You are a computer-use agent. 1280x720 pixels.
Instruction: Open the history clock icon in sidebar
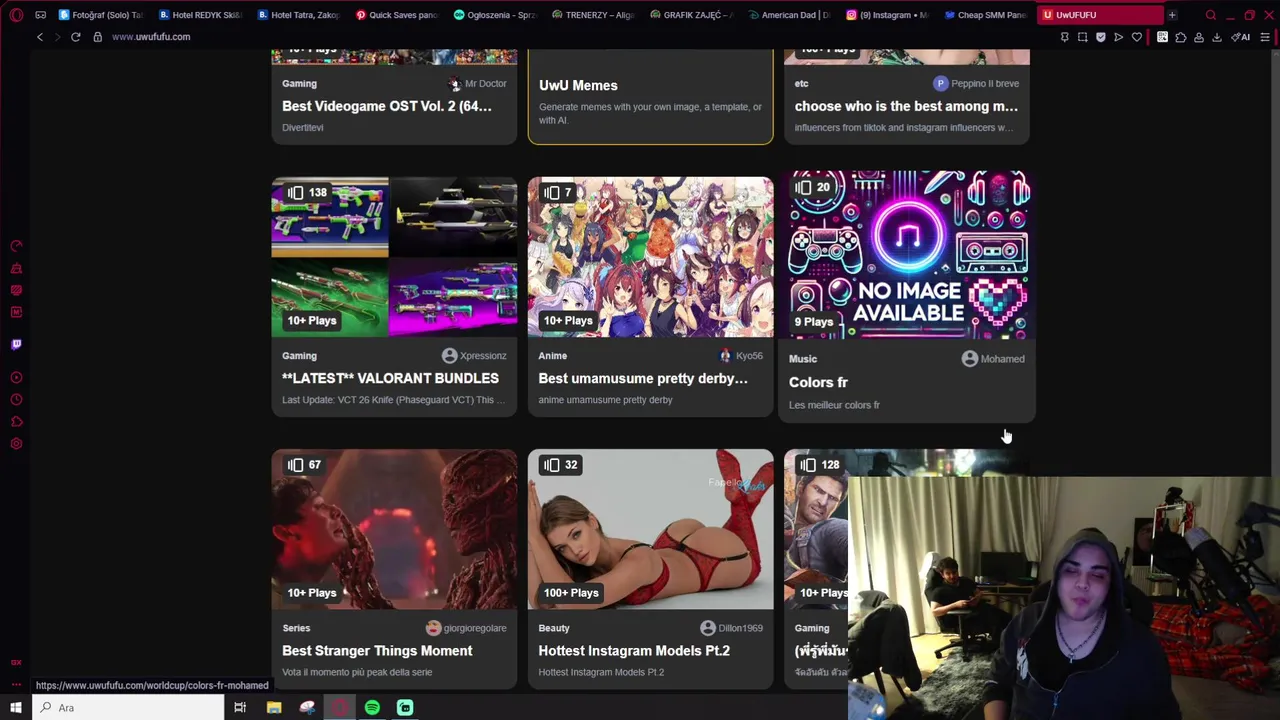click(16, 400)
